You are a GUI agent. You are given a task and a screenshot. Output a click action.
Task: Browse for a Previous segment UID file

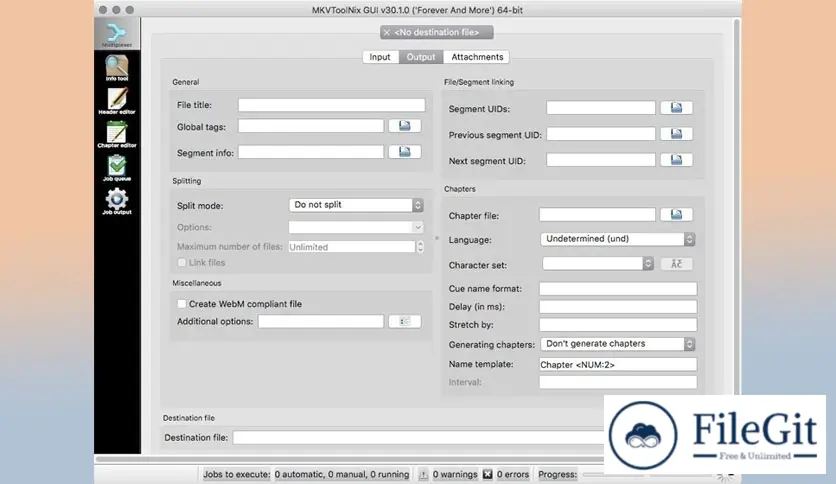pyautogui.click(x=677, y=134)
